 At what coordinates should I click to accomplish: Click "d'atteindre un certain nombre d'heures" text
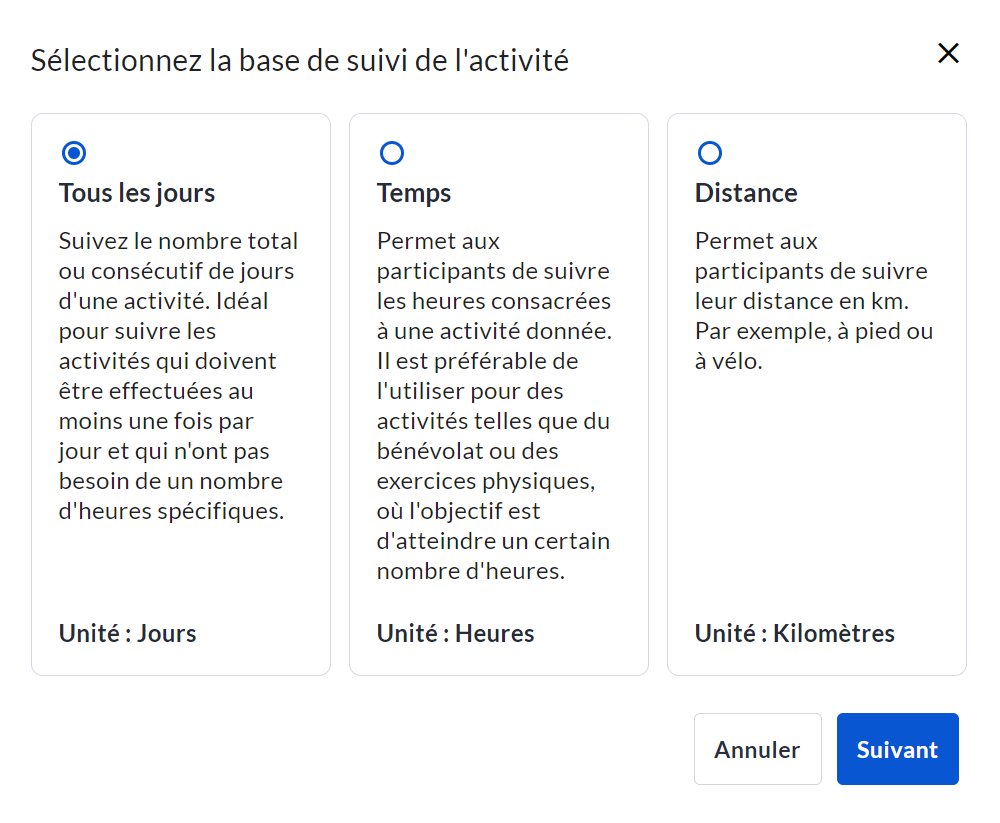[493, 556]
